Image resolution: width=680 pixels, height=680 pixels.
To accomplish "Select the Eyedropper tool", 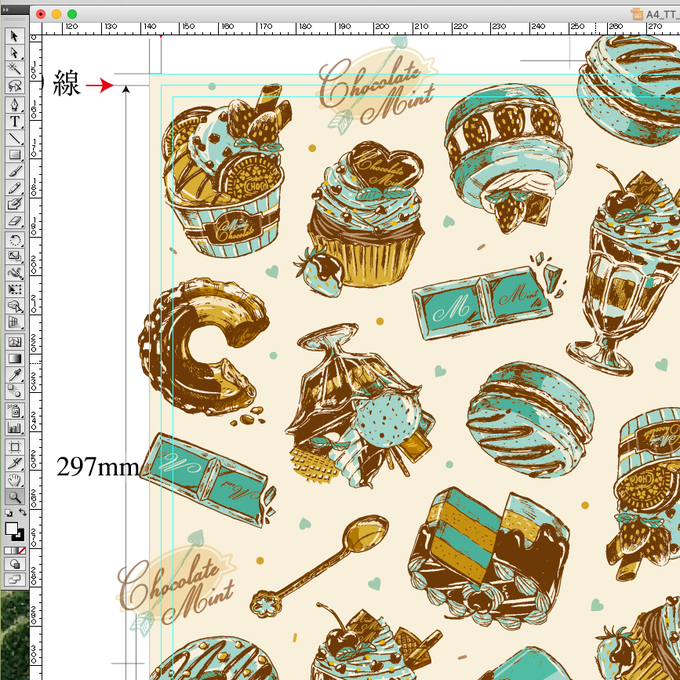I will point(14,375).
